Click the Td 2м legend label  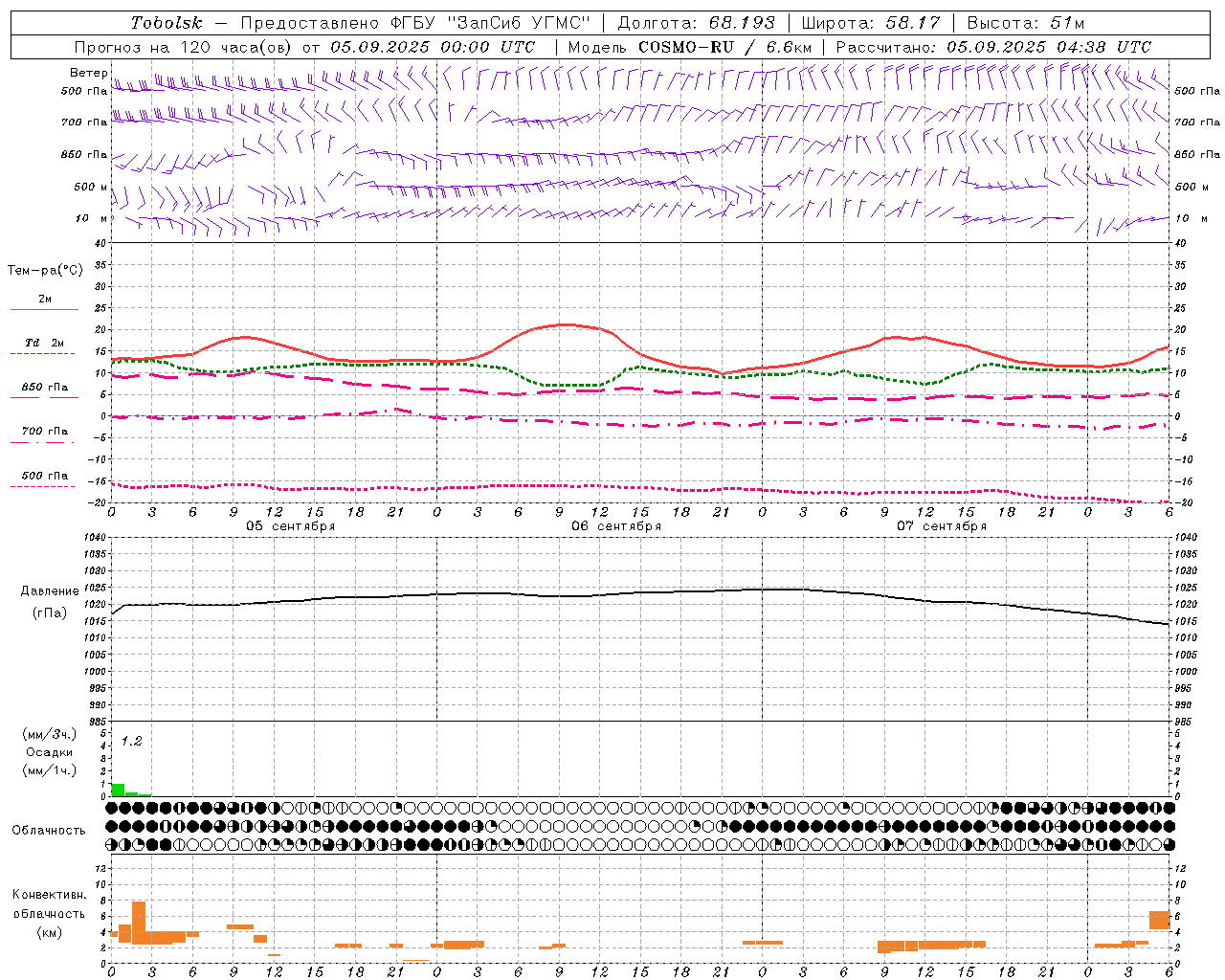44,343
